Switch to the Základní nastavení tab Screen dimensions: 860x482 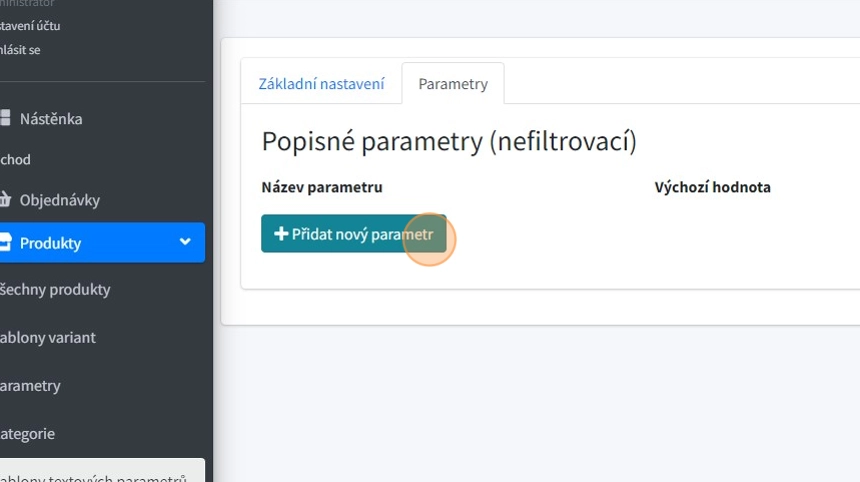pos(321,84)
